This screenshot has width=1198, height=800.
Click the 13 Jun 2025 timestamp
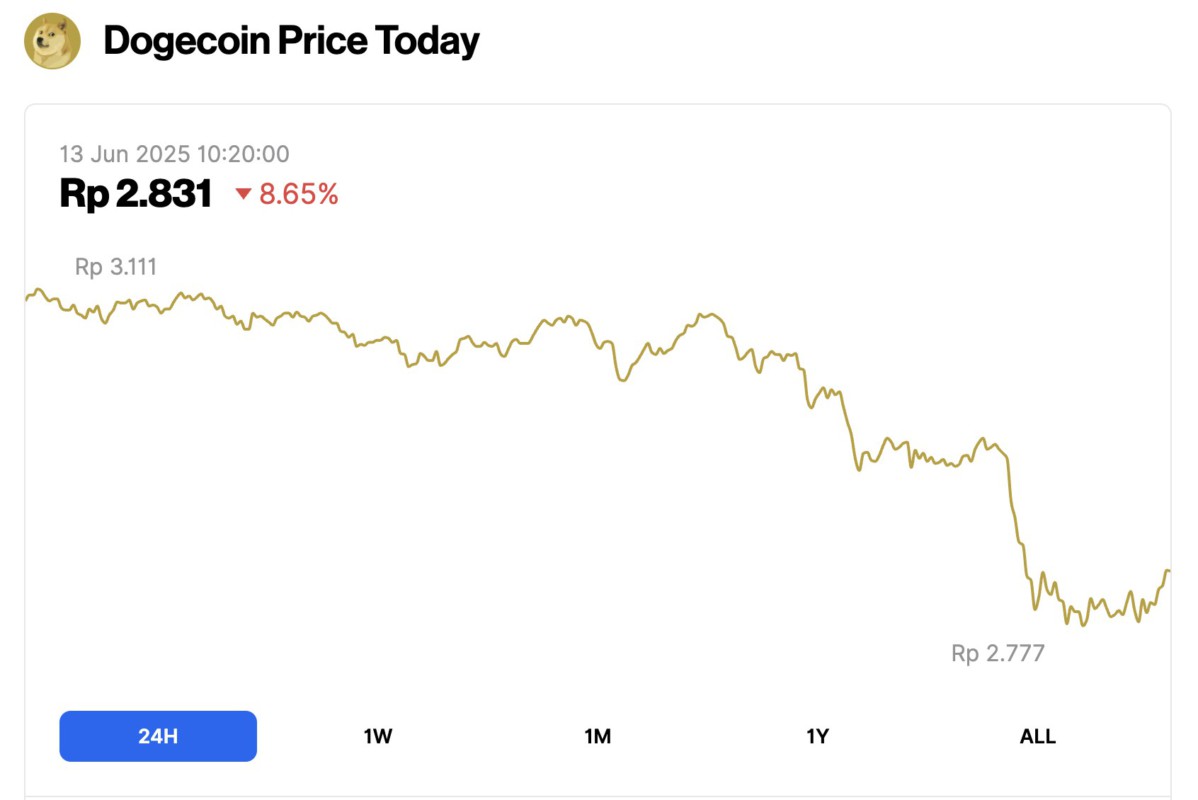[175, 154]
